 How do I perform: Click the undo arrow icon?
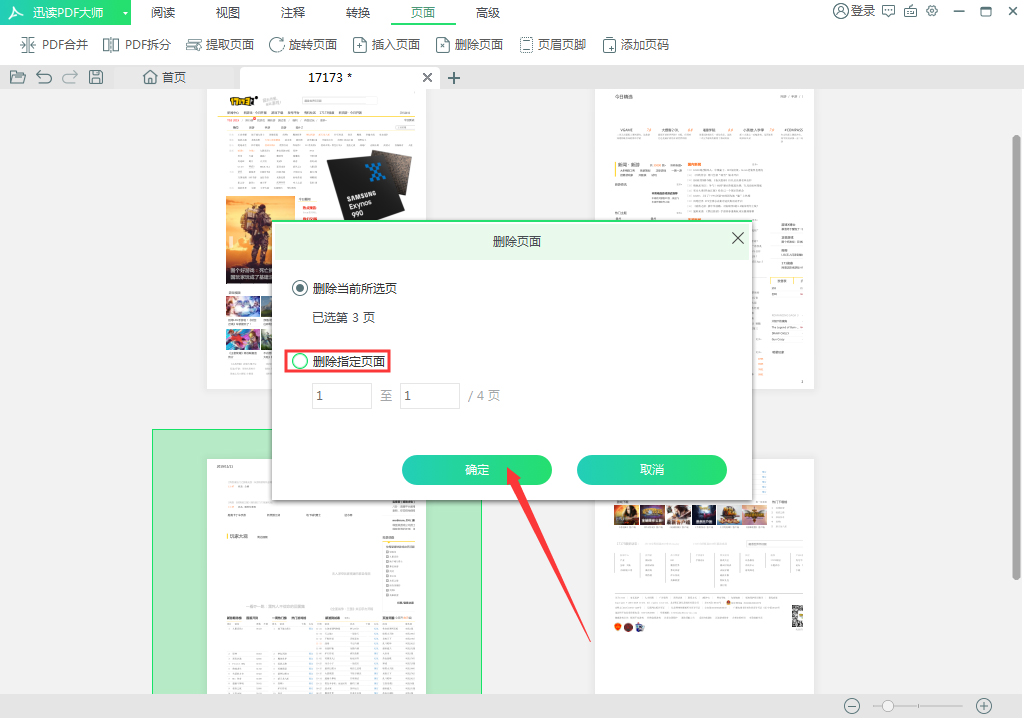(42, 77)
